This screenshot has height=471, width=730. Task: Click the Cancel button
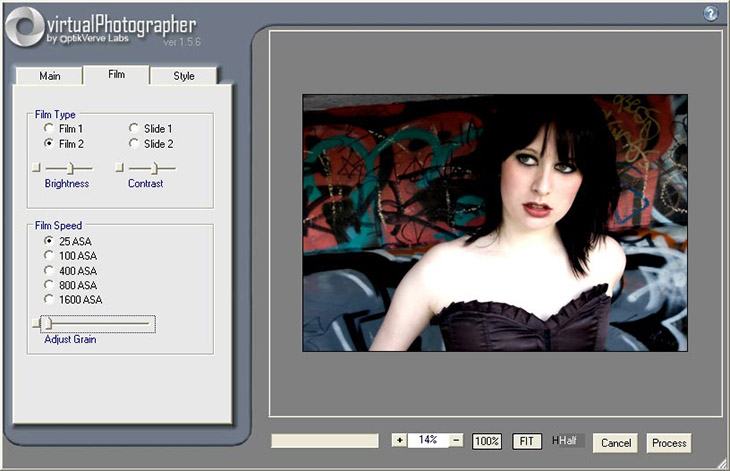615,443
